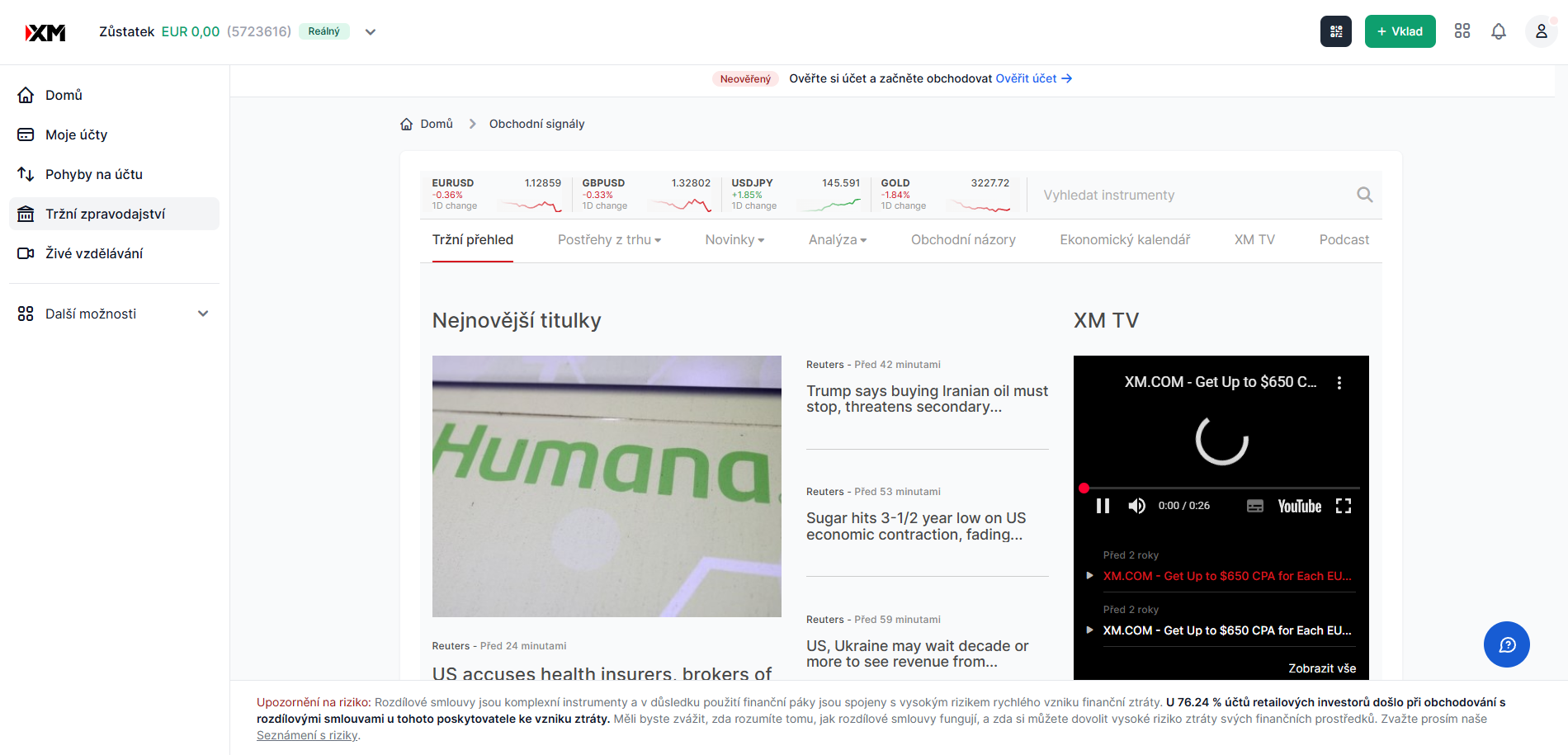Viewport: 1568px width, 755px height.
Task: Enter fullscreen video mode
Action: pyautogui.click(x=1344, y=506)
